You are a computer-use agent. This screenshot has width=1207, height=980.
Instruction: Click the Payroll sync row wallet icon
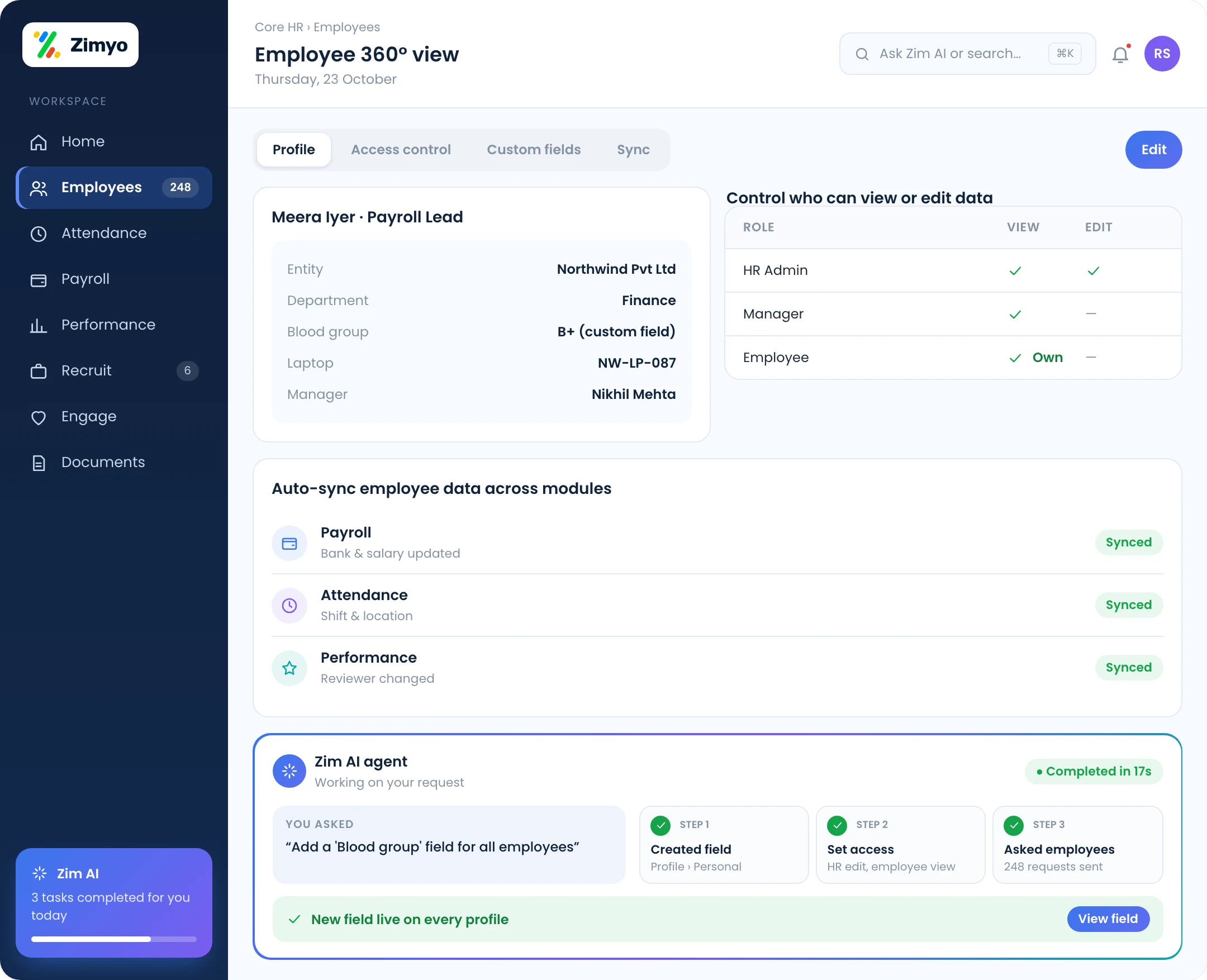pyautogui.click(x=289, y=543)
